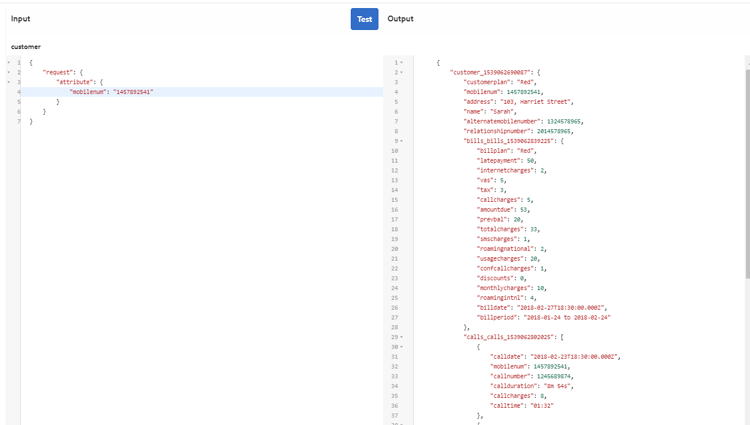
Task: Select the "smscharges": 1 output line
Action: pos(503,239)
